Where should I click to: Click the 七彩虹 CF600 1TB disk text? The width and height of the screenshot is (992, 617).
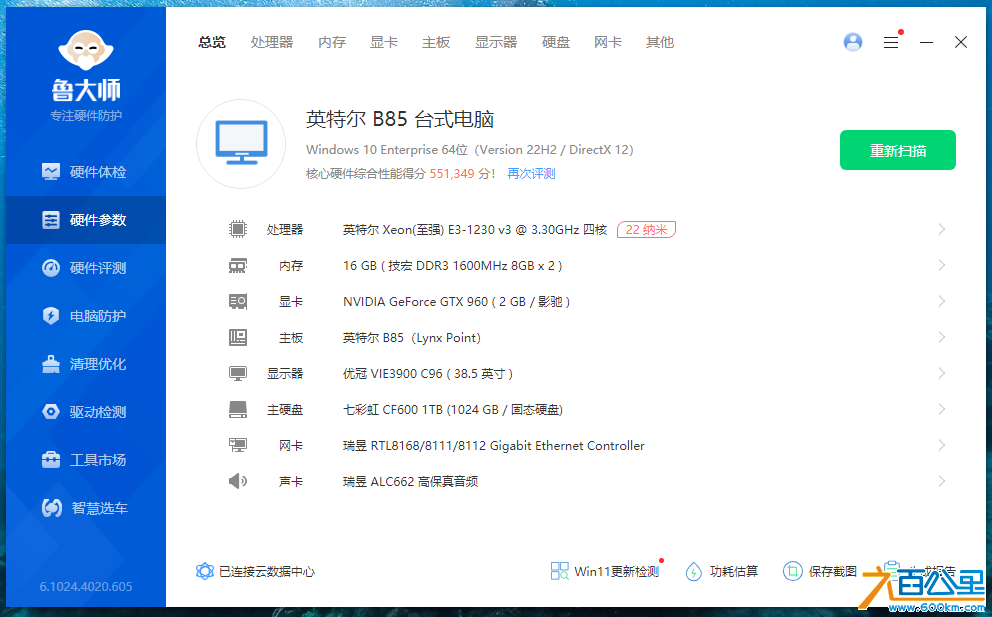[453, 410]
